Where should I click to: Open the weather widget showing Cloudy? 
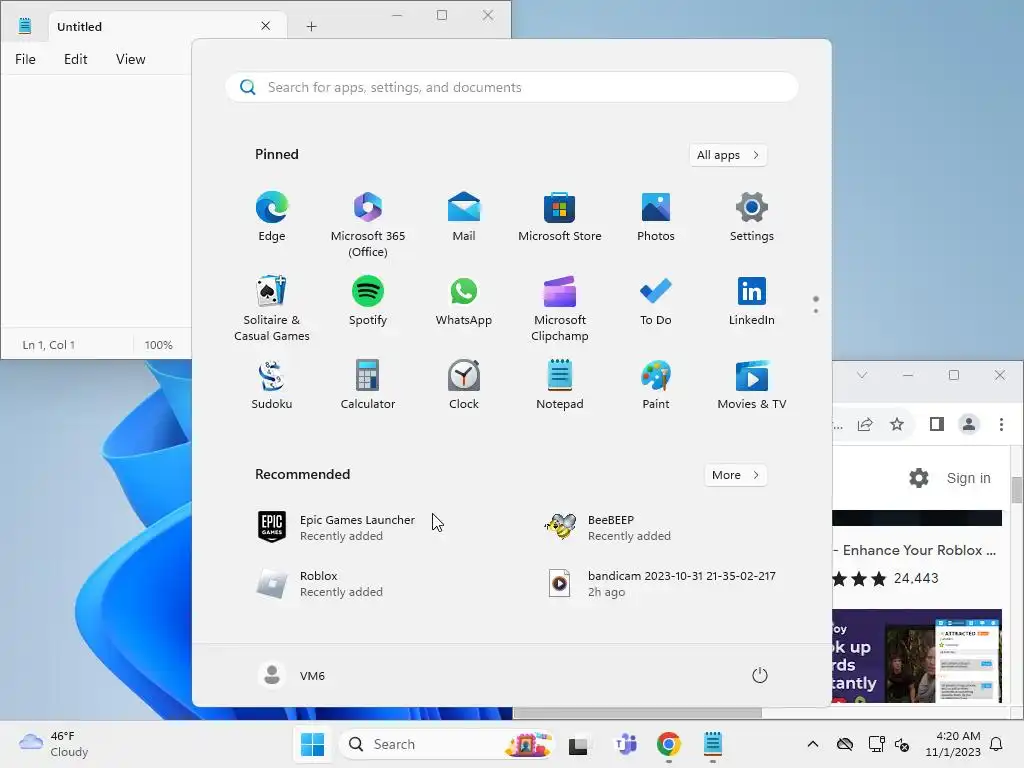pyautogui.click(x=54, y=744)
